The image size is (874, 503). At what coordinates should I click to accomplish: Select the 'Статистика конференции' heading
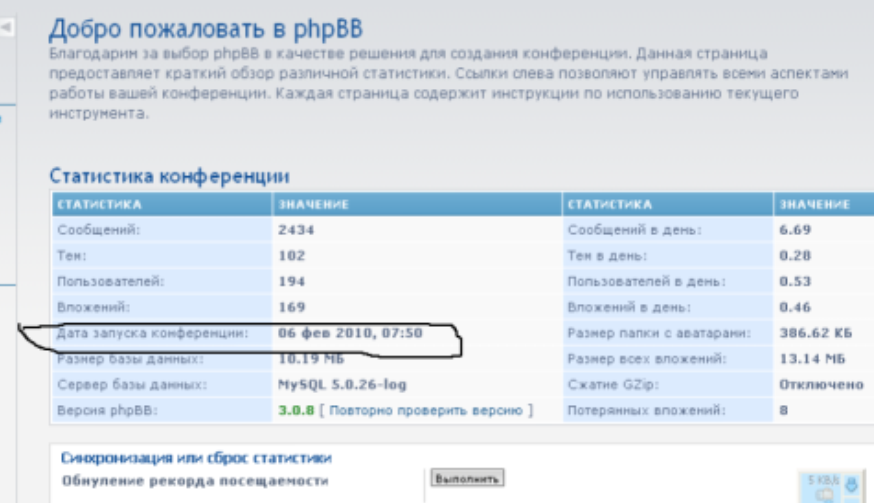tap(169, 176)
